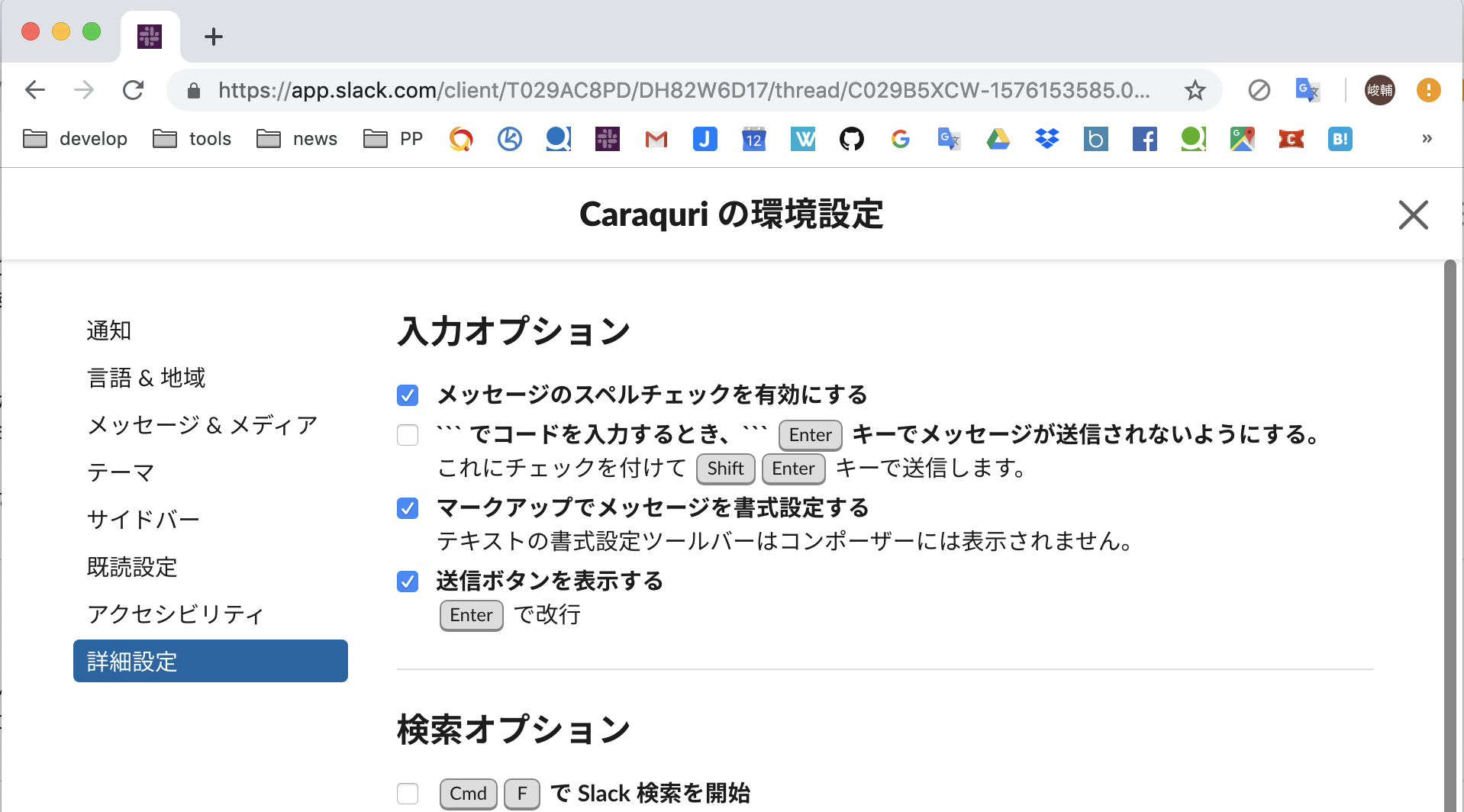Open the Chrome profile avatar
The width and height of the screenshot is (1464, 812).
[x=1379, y=90]
